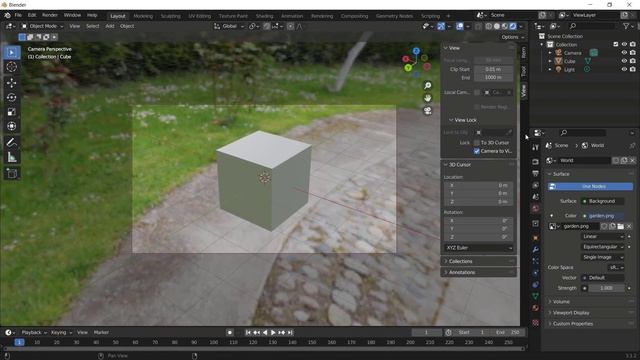
Task: Toggle Collection exclude checkbox in outliner
Action: coord(616,44)
